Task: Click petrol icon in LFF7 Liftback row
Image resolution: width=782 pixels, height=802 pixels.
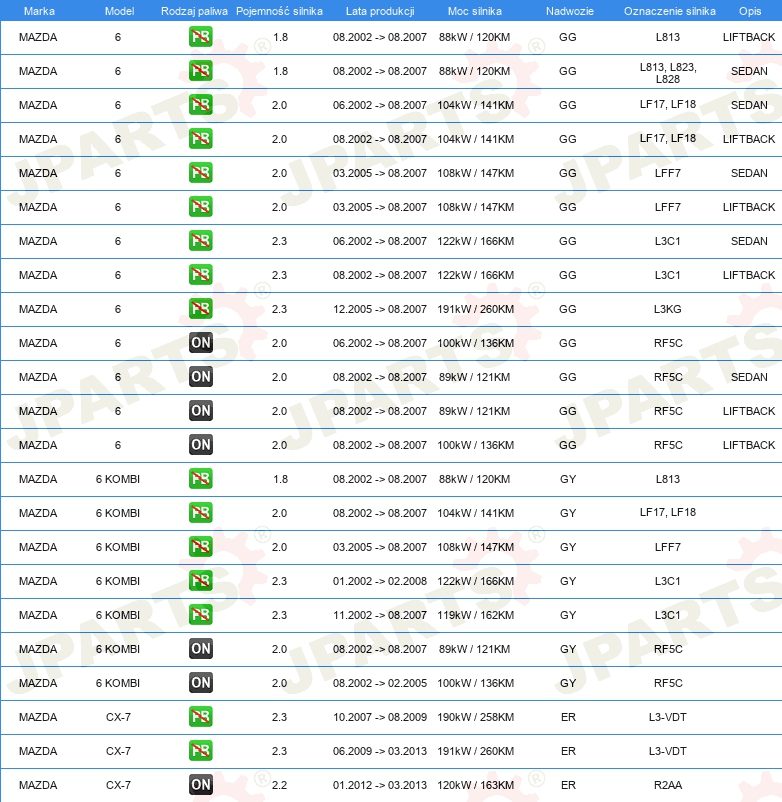Action: (200, 207)
